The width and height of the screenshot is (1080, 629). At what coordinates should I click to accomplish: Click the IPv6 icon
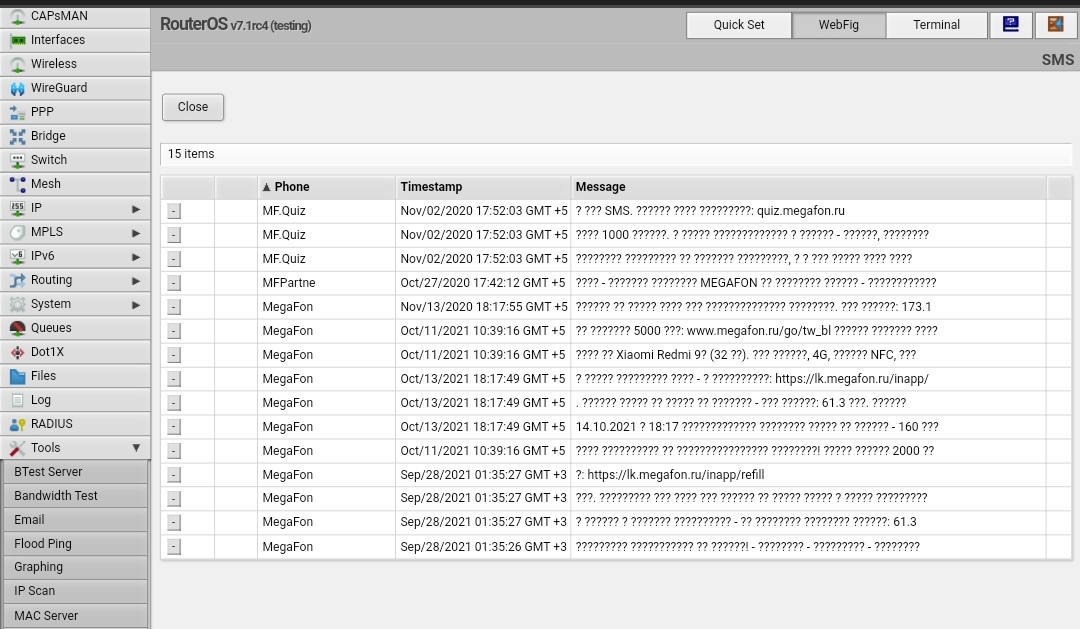pos(17,256)
